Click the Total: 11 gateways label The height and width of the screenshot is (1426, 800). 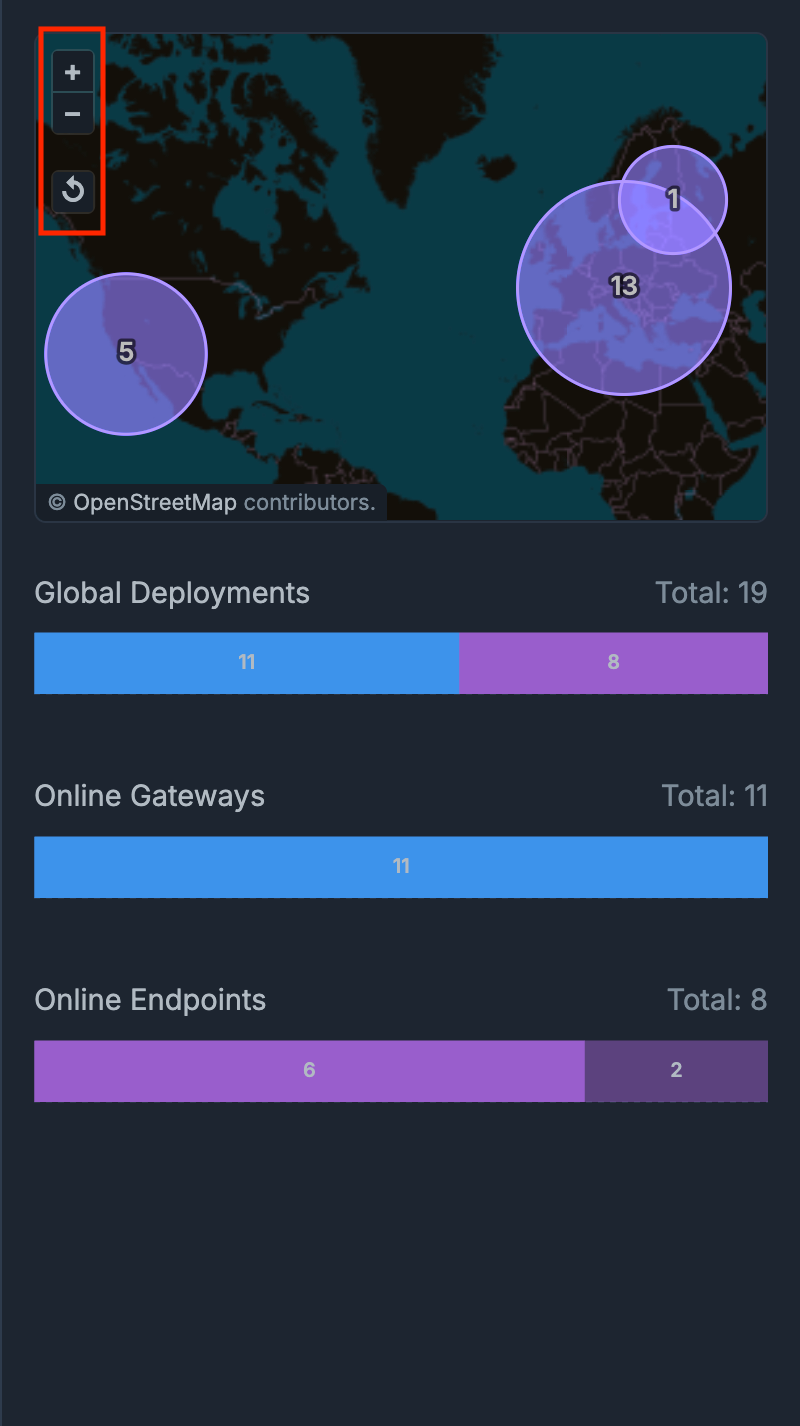[714, 797]
